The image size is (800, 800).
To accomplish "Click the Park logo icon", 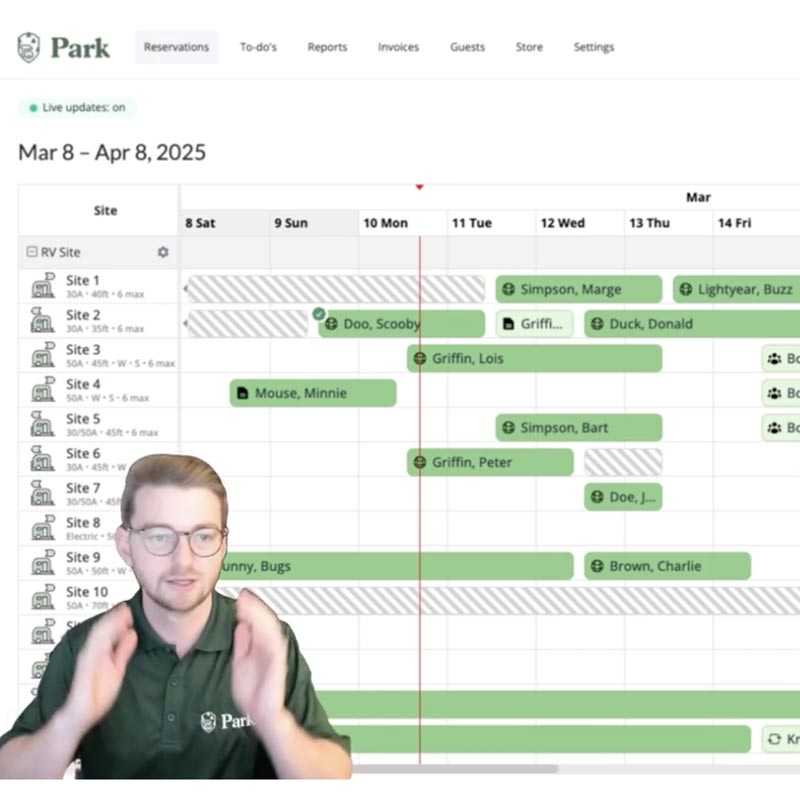I will click(x=29, y=47).
